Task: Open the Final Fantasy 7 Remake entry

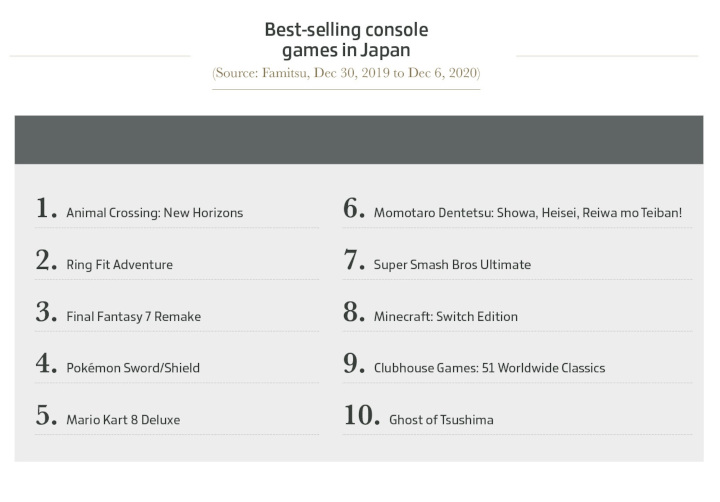Action: click(133, 316)
